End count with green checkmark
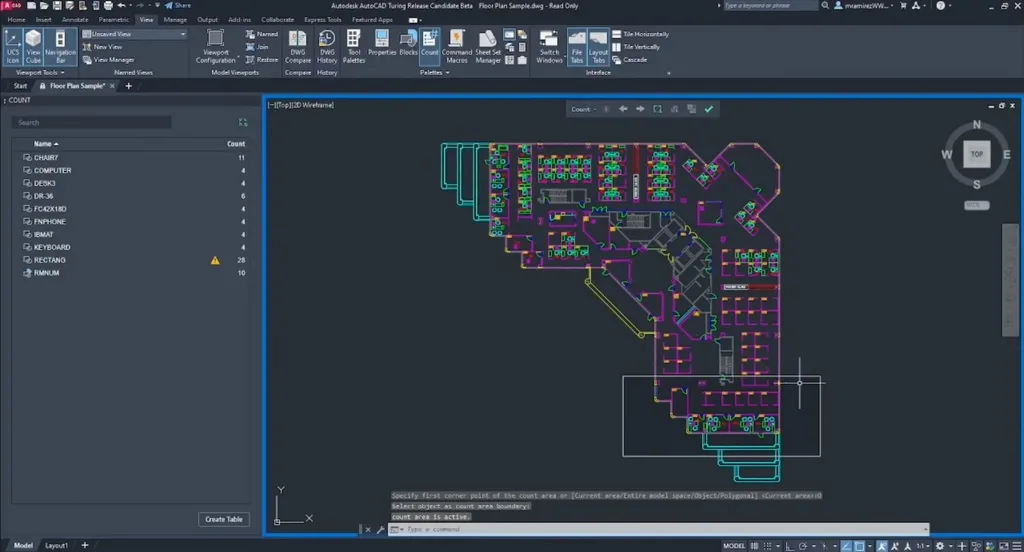 click(x=709, y=109)
